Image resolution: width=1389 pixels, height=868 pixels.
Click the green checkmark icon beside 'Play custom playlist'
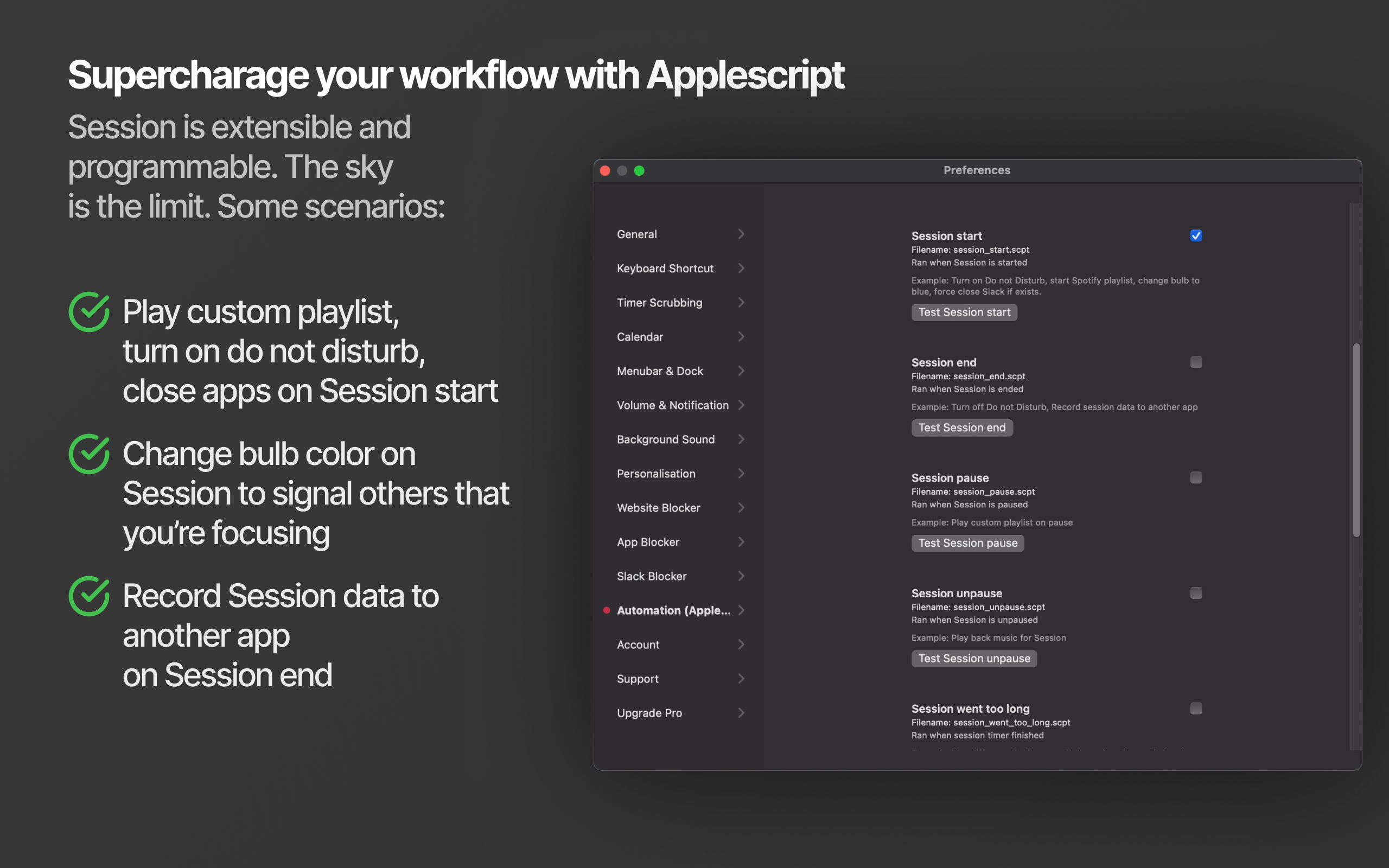point(88,312)
